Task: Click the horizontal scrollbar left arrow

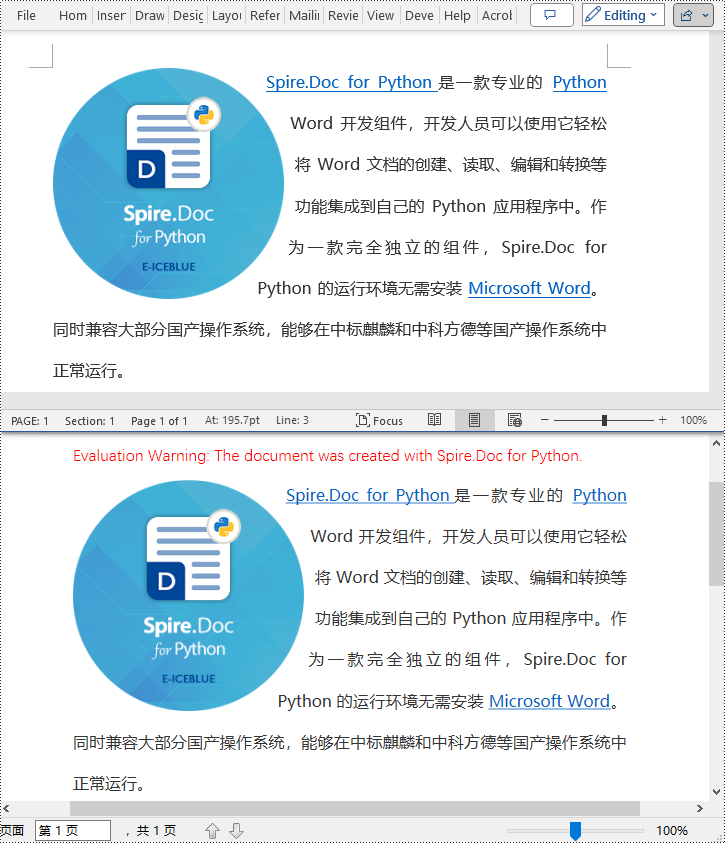Action: pyautogui.click(x=6, y=809)
